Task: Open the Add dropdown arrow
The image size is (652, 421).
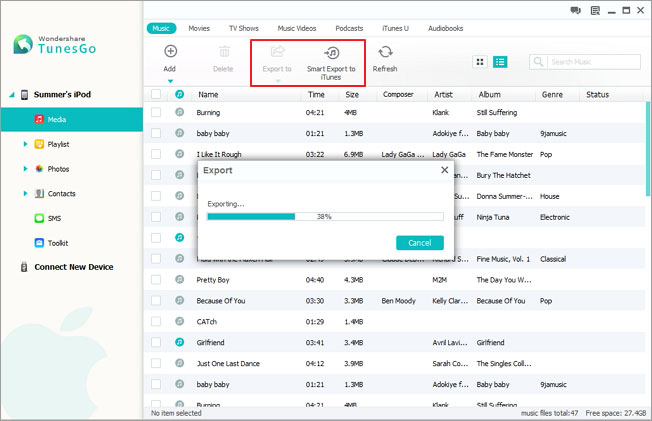Action: click(x=170, y=81)
